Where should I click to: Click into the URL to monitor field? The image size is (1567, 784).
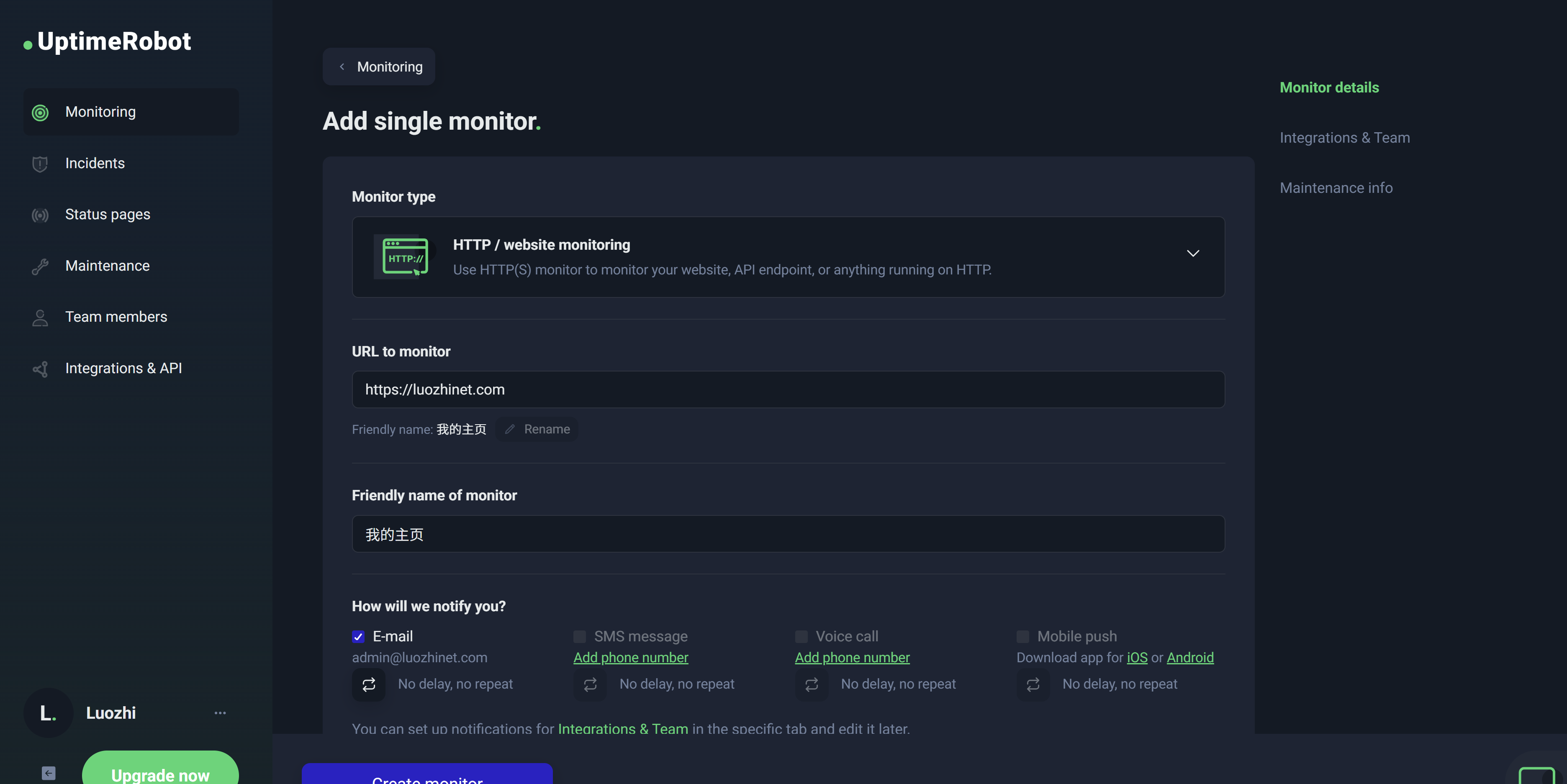(788, 390)
